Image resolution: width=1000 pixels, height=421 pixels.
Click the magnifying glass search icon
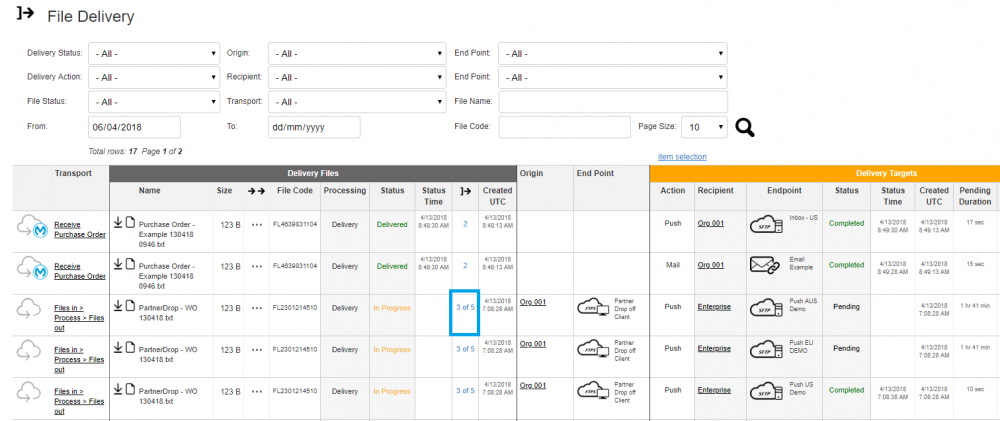click(x=745, y=127)
